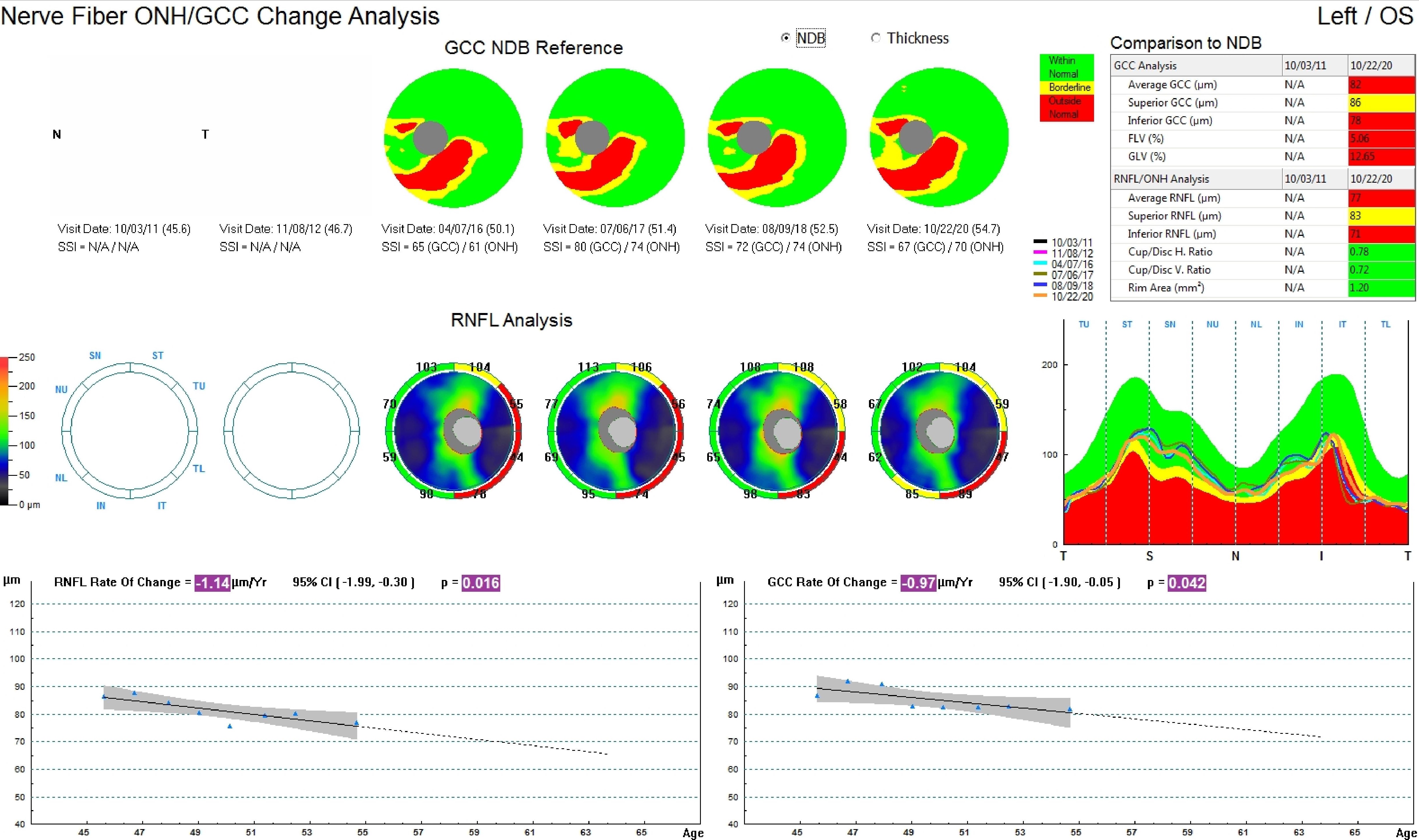Image resolution: width=1419 pixels, height=840 pixels.
Task: Open GCC map for visit 10/22/20
Action: 939,138
